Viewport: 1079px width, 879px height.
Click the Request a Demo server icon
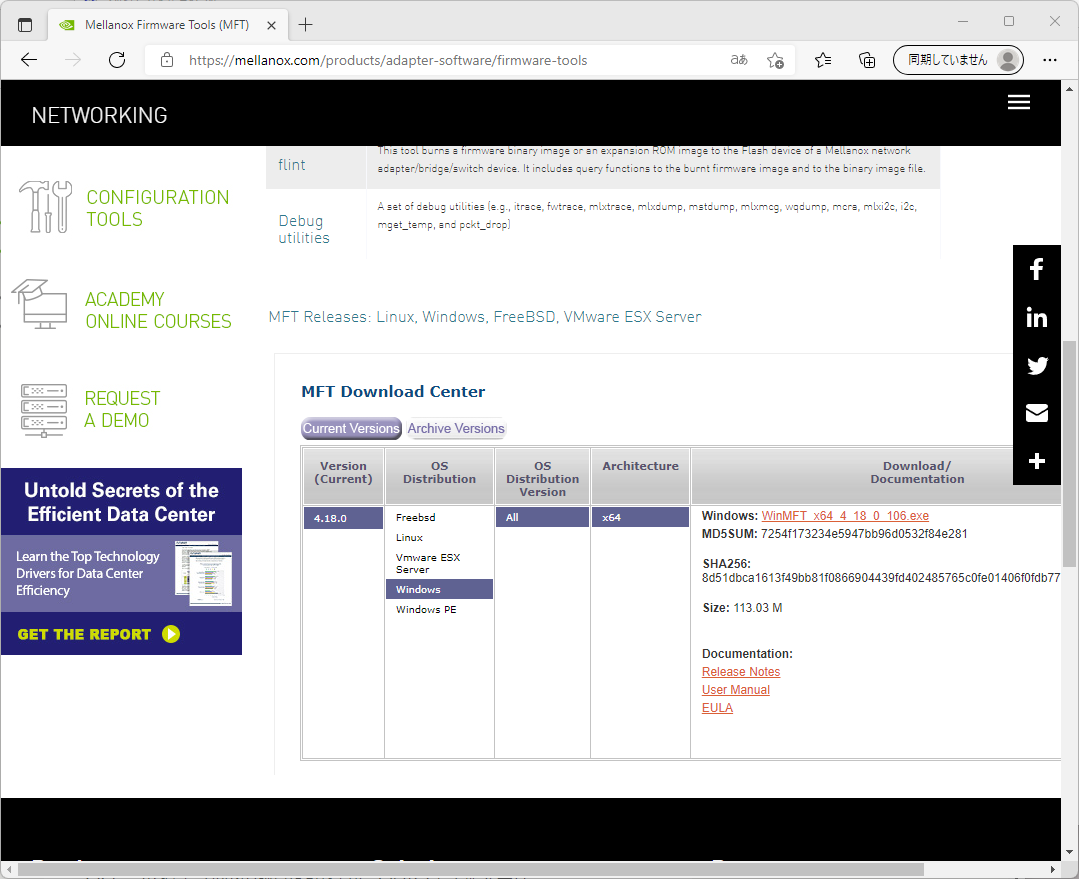44,410
